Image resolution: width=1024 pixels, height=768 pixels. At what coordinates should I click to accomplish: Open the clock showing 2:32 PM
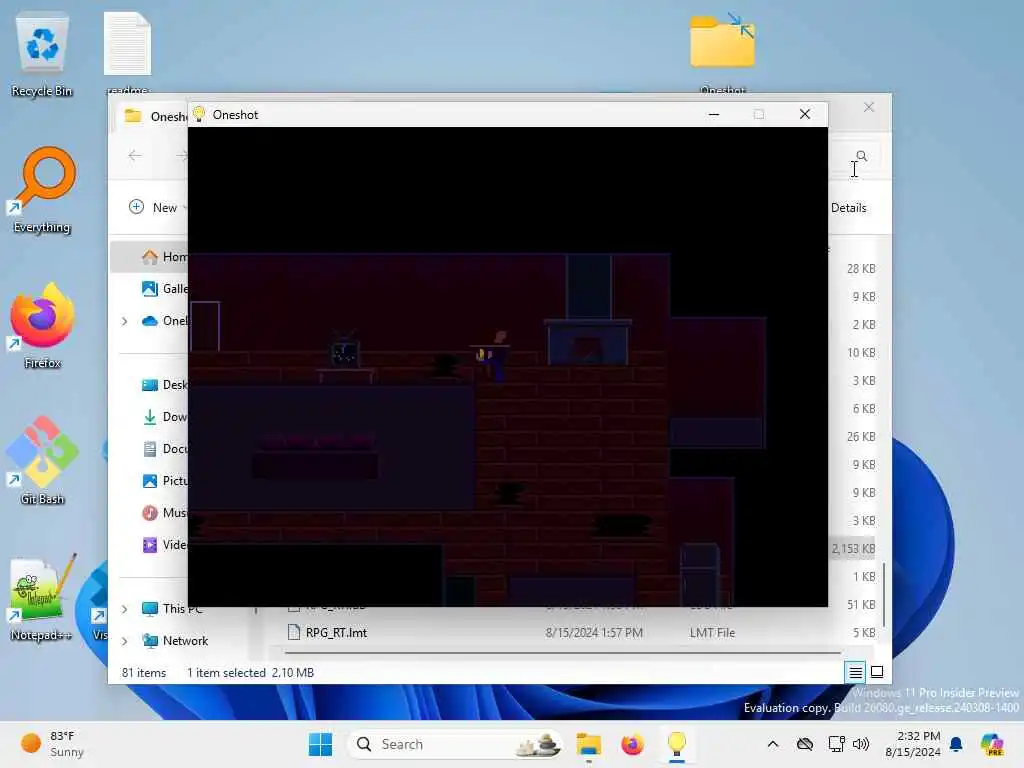(912, 744)
